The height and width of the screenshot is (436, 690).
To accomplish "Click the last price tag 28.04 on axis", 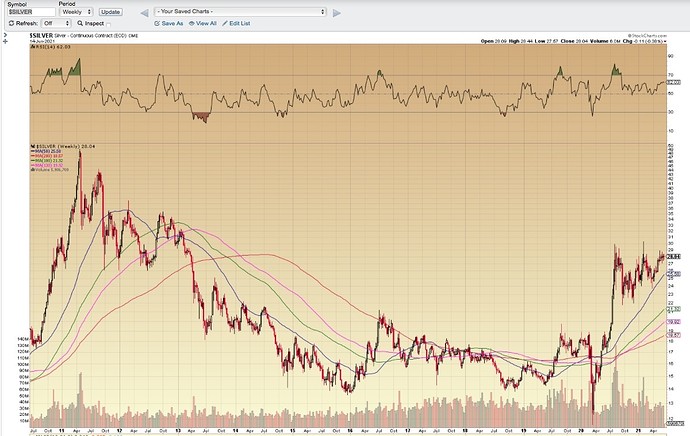I will coord(674,256).
